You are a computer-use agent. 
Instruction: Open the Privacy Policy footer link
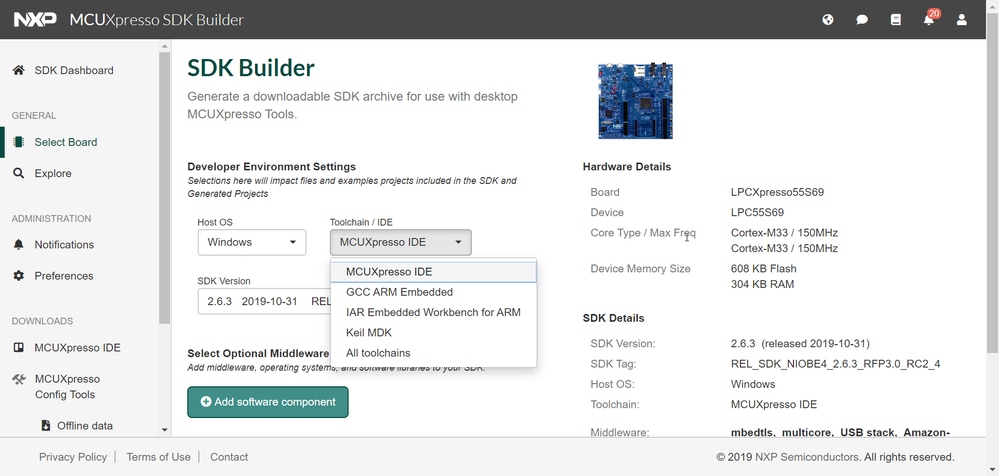(73, 457)
